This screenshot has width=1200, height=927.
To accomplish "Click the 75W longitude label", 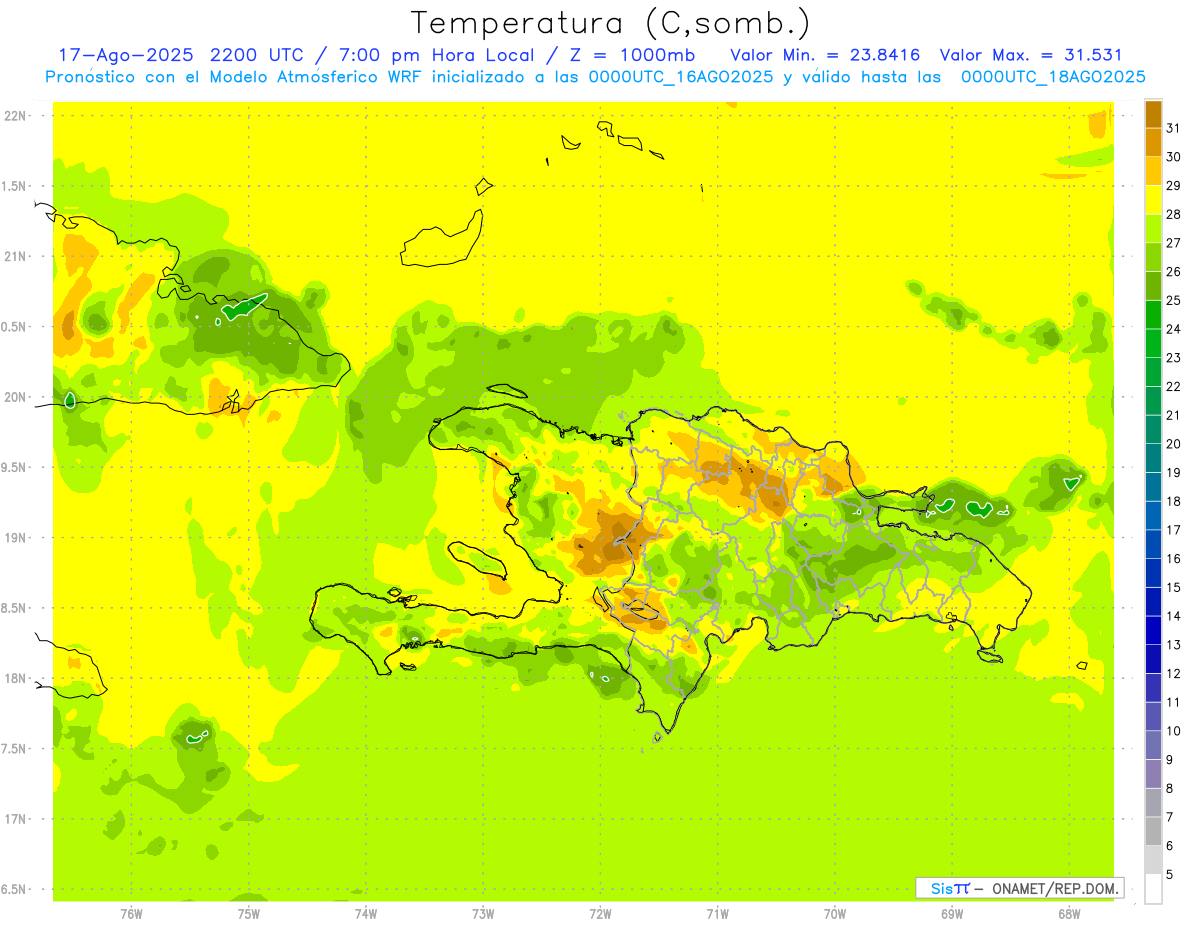I will 249,913.
